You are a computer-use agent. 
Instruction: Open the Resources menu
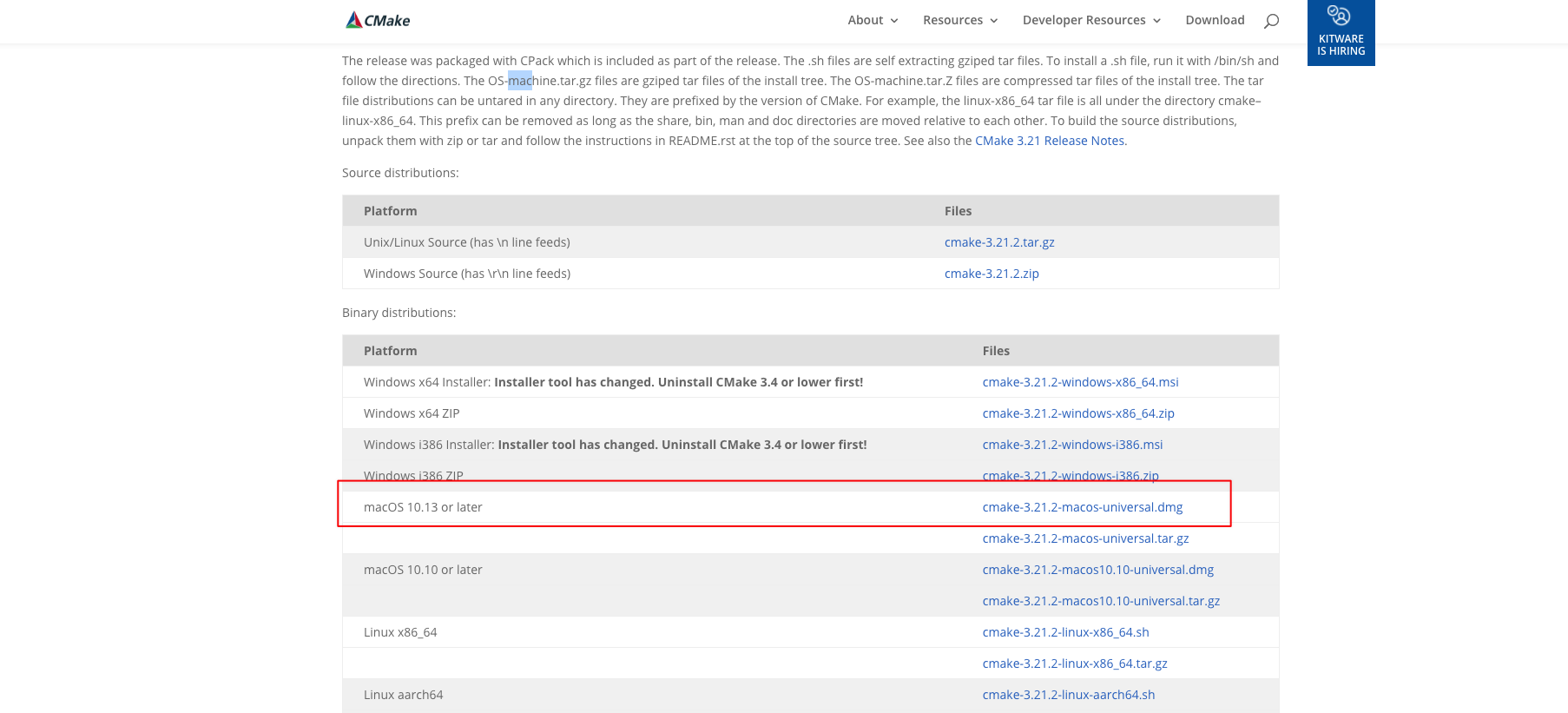coord(952,20)
